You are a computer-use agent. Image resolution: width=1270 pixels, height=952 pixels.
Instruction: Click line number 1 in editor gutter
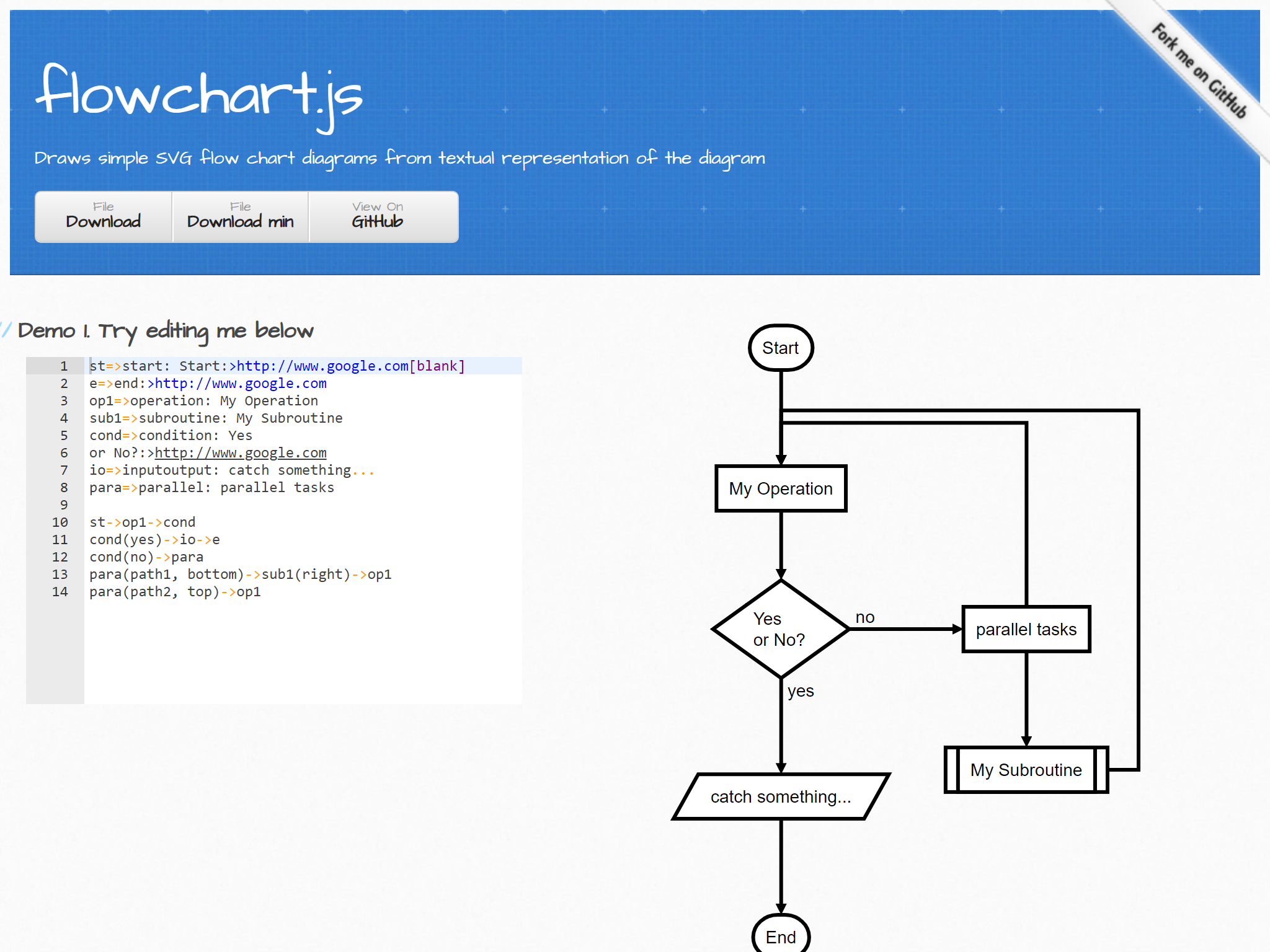coord(64,366)
